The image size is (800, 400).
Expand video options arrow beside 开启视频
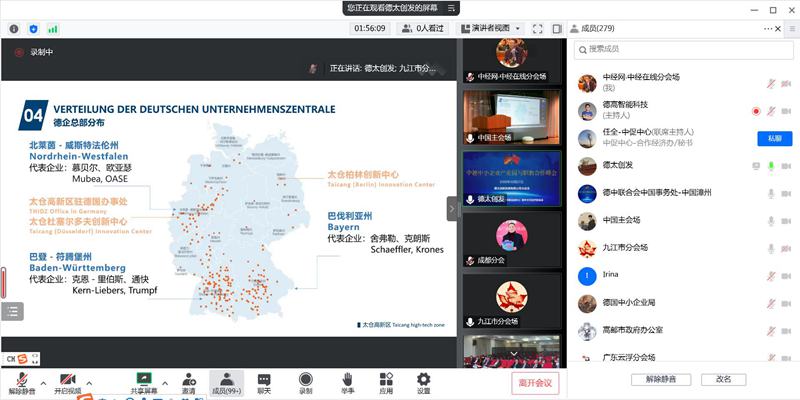(x=89, y=378)
